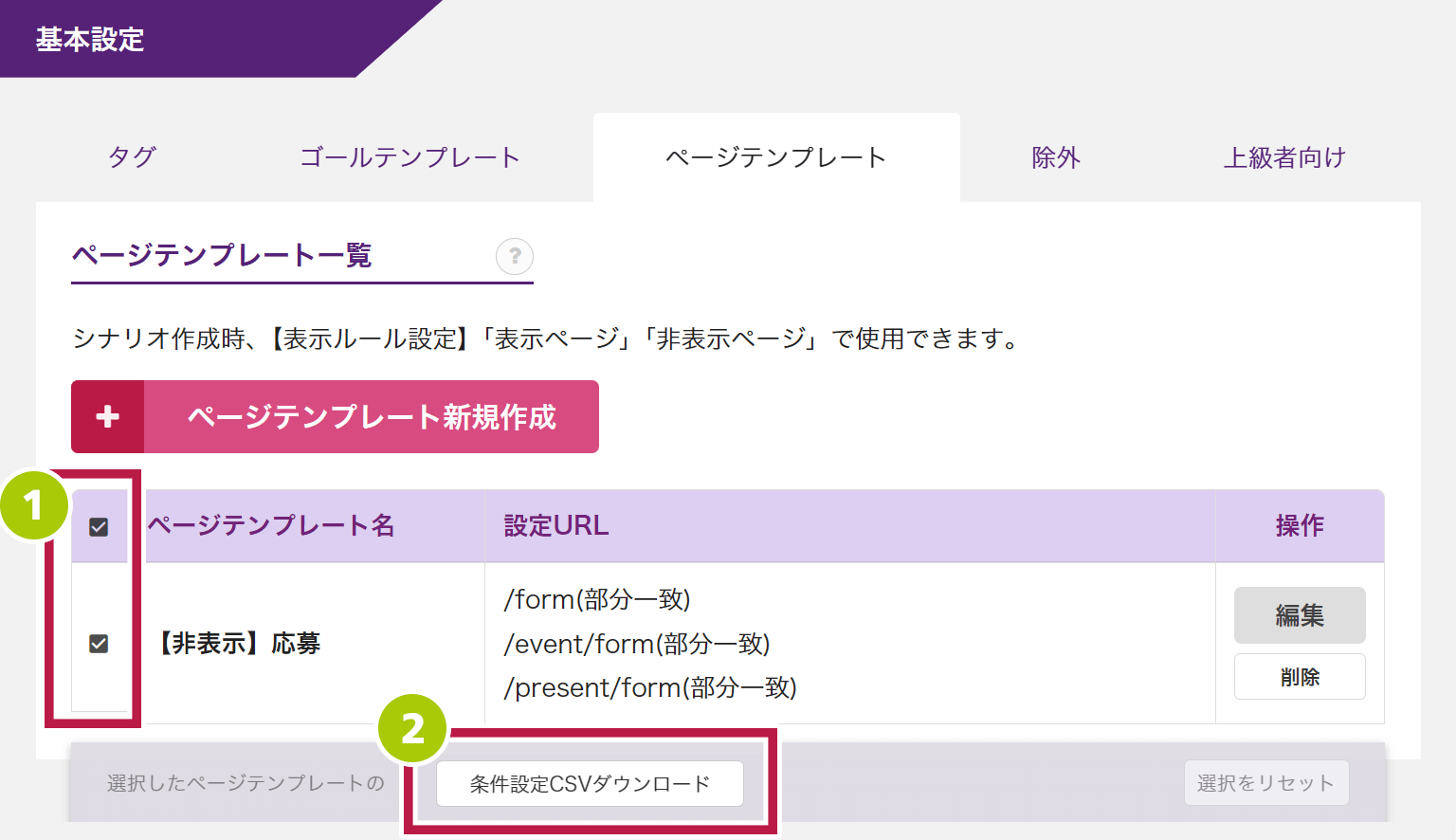1456x840 pixels.
Task: Click the green number 2 badge
Action: click(412, 729)
